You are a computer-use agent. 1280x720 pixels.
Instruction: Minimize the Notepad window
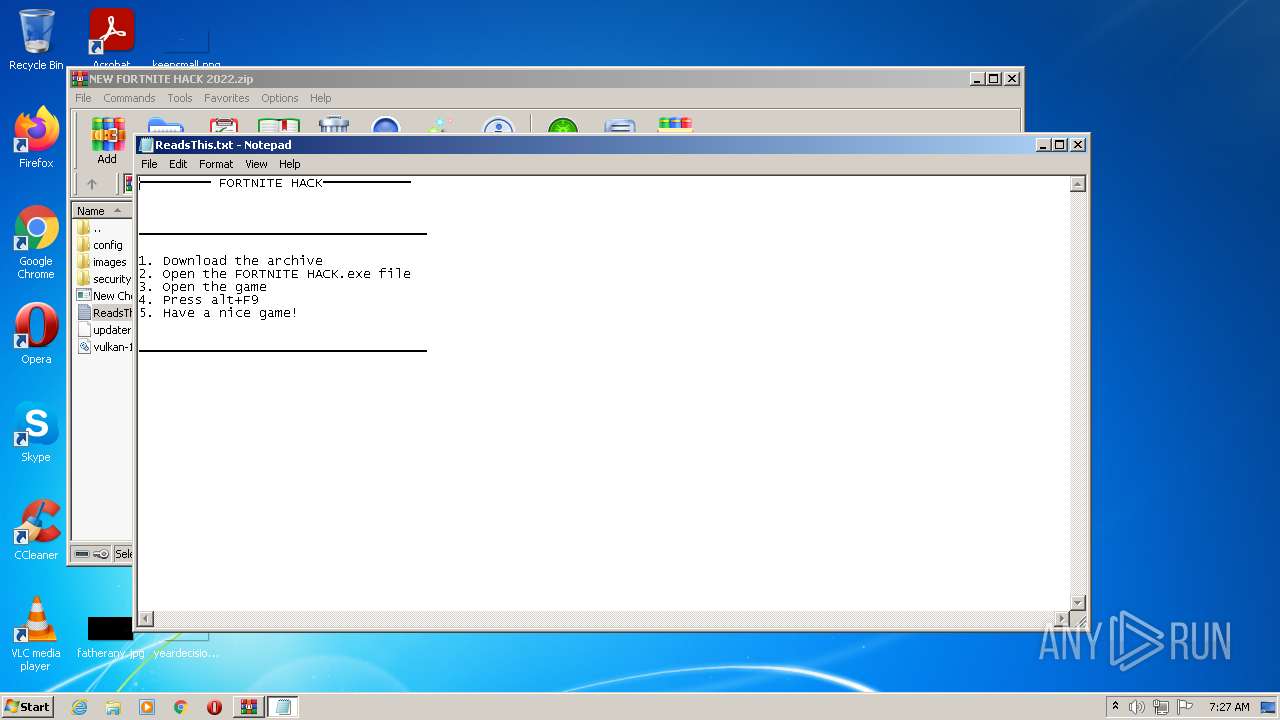(1044, 145)
